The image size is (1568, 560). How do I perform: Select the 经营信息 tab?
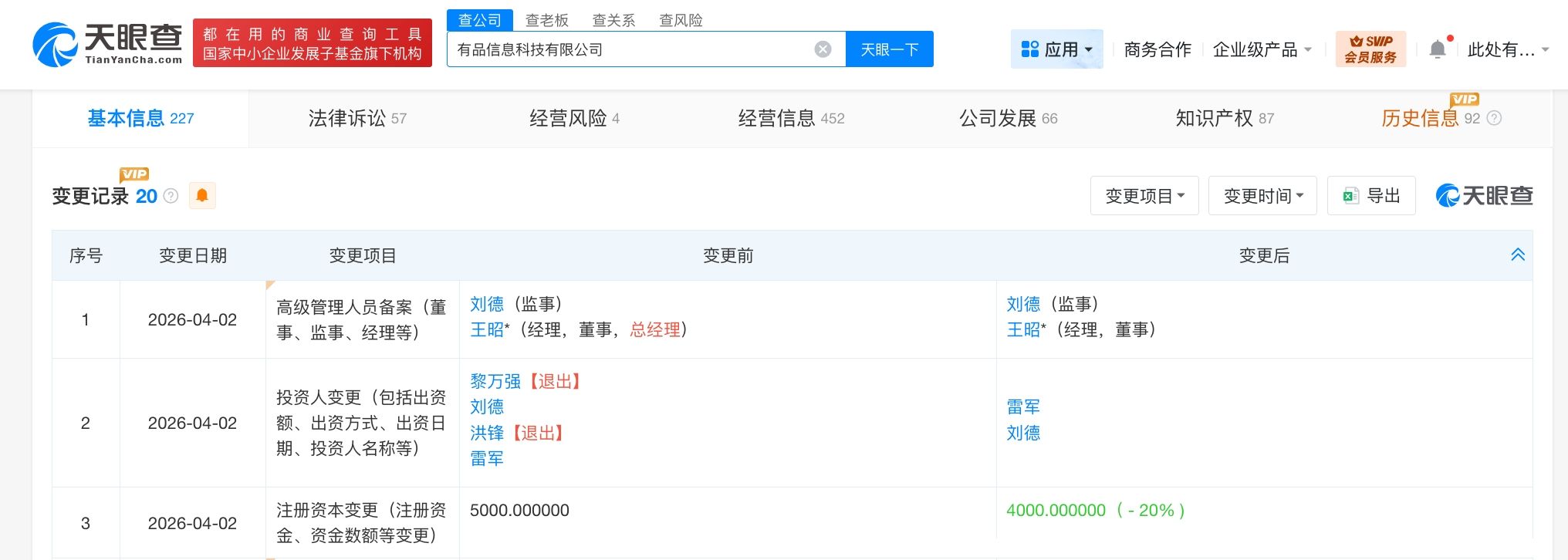click(x=791, y=118)
